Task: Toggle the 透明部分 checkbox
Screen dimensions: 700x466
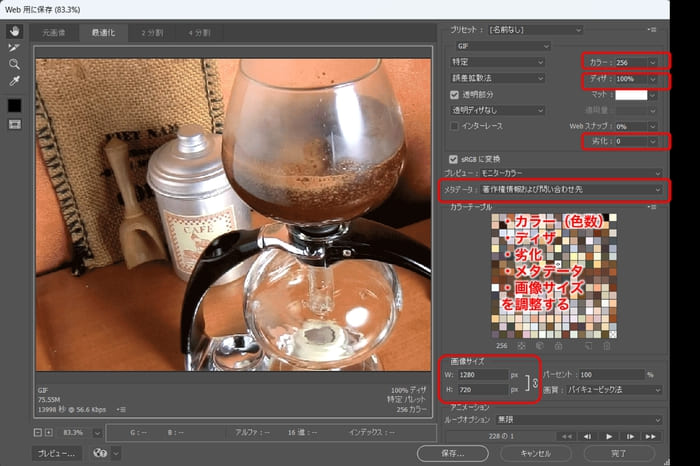Action: (x=455, y=94)
